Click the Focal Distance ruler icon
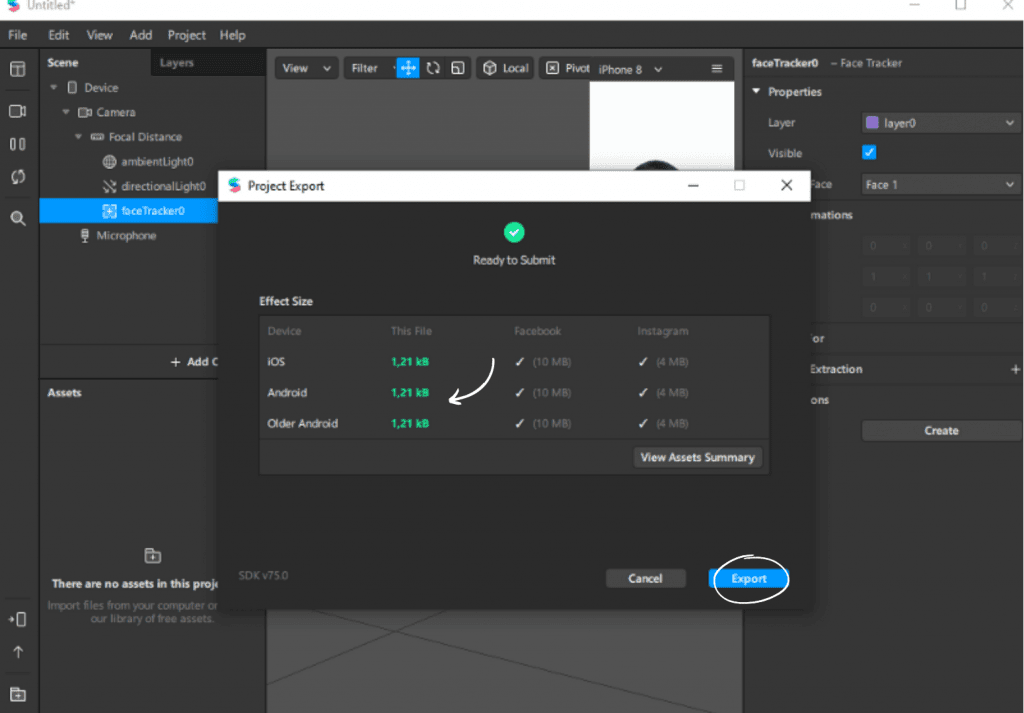This screenshot has width=1024, height=713. point(97,136)
